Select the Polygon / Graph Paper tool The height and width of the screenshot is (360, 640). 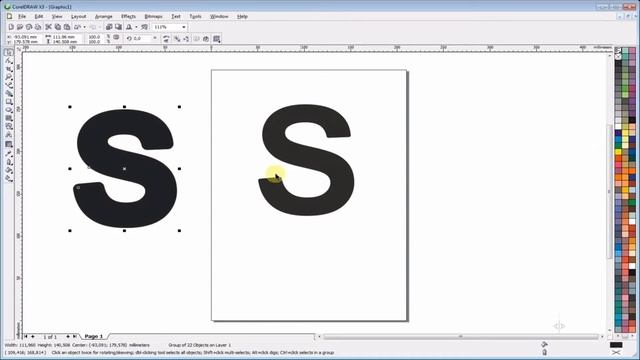click(9, 118)
